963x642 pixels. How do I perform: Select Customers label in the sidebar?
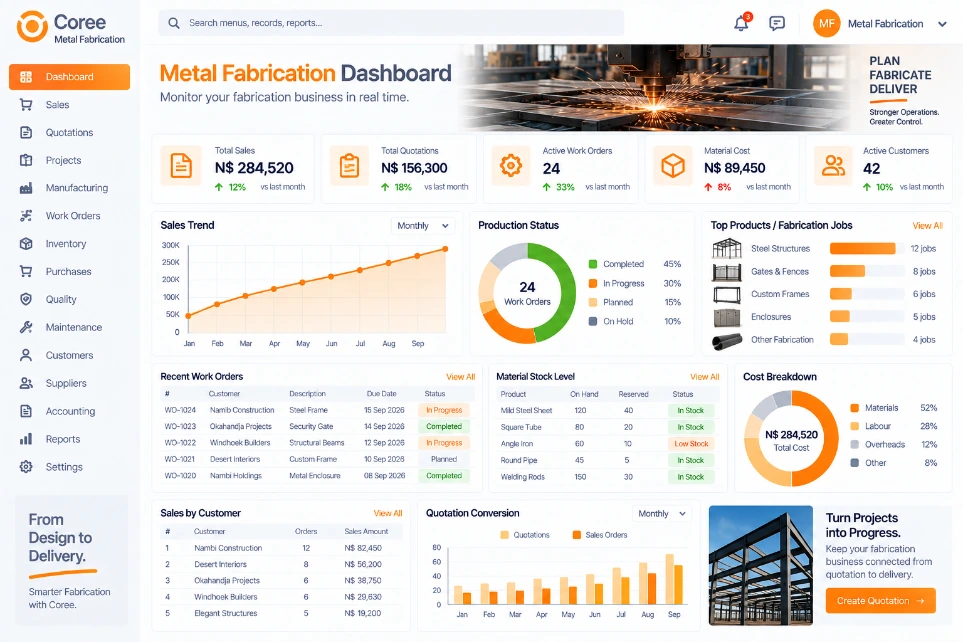click(69, 355)
